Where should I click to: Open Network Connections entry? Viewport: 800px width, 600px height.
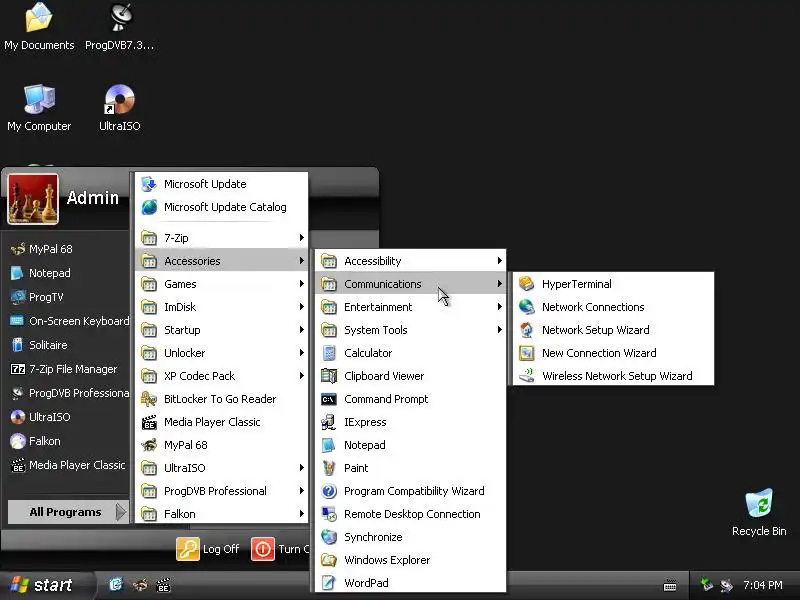[x=613, y=307]
